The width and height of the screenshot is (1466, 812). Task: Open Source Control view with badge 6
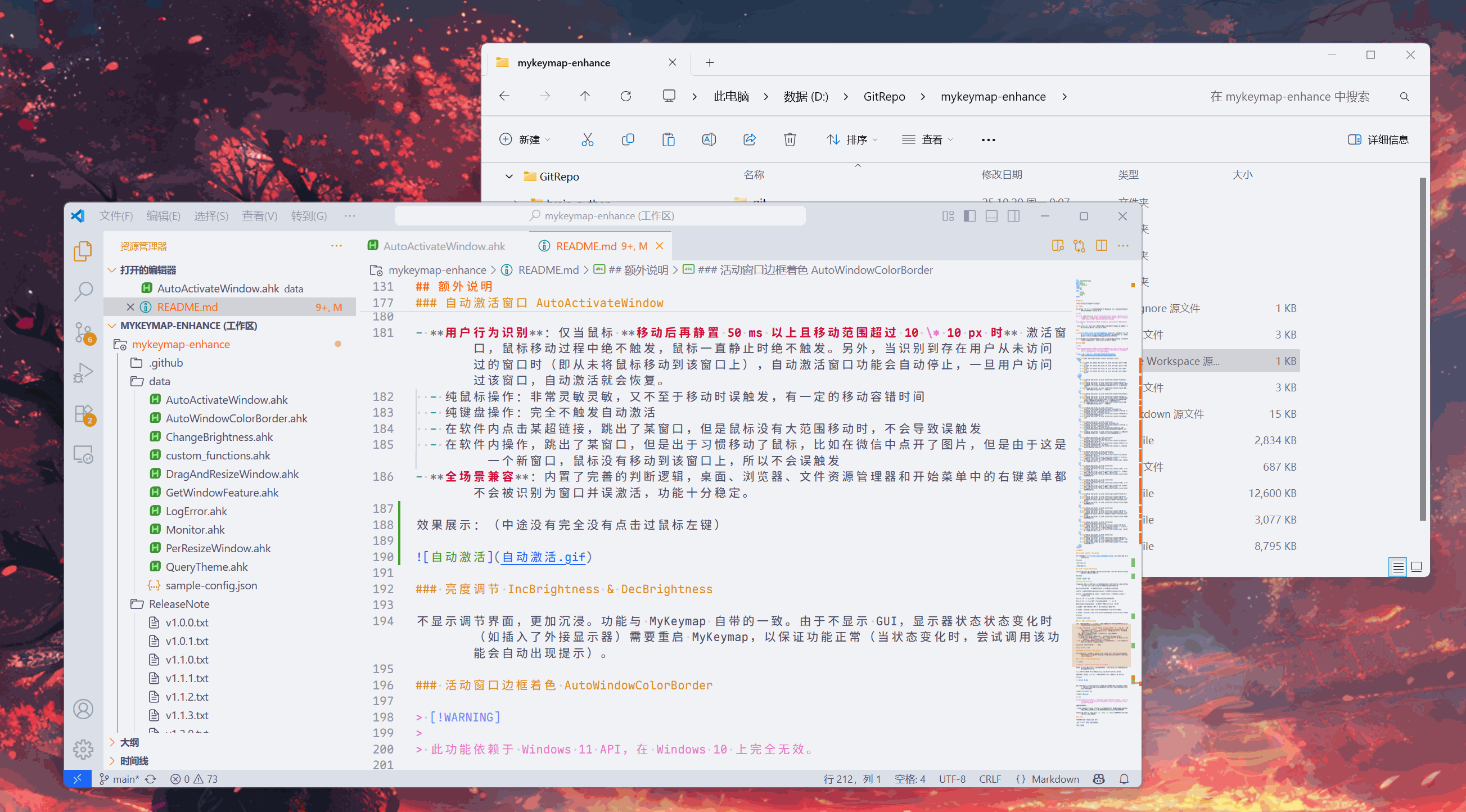point(83,332)
